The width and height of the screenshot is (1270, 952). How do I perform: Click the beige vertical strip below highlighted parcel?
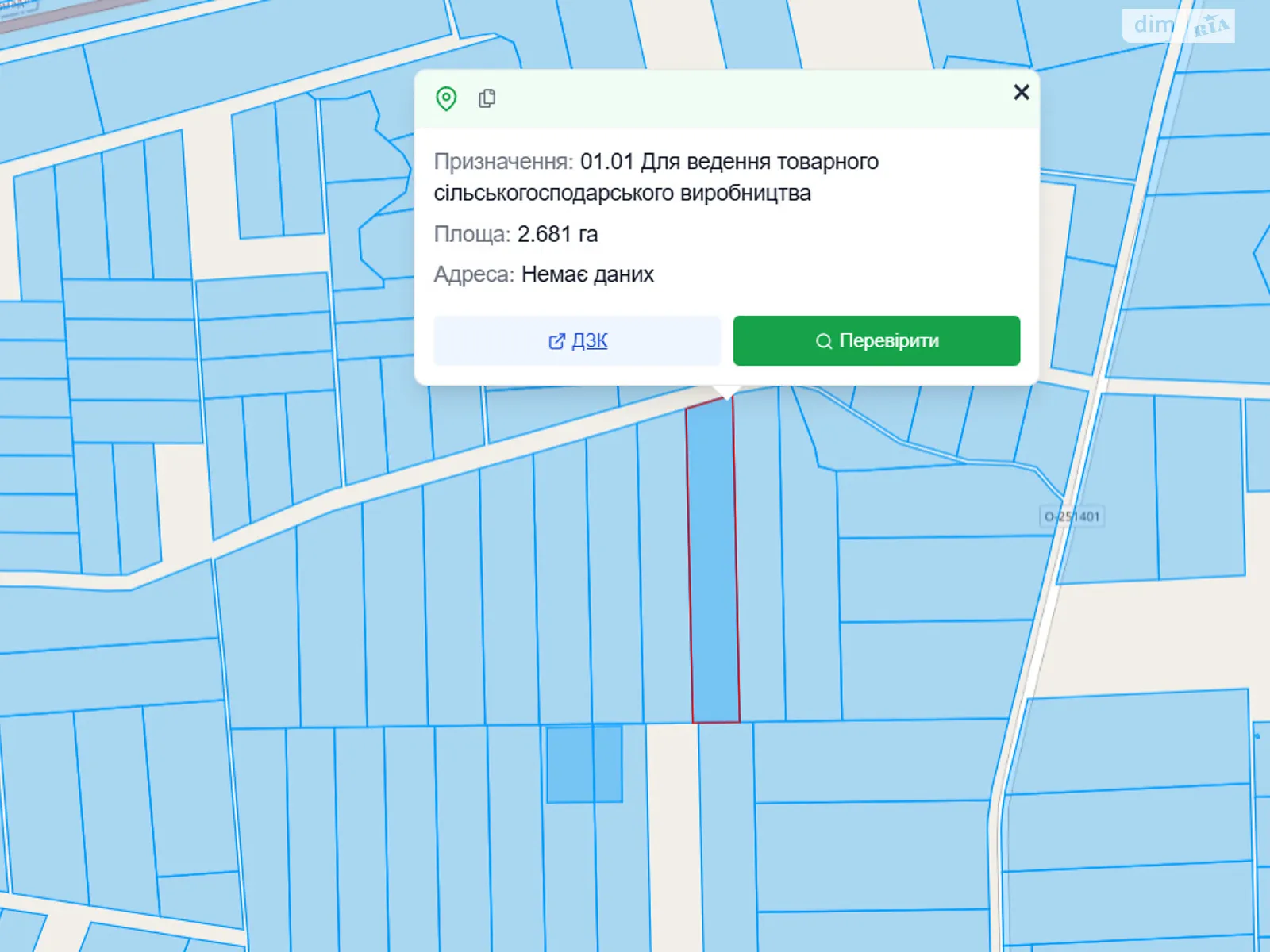tap(673, 833)
